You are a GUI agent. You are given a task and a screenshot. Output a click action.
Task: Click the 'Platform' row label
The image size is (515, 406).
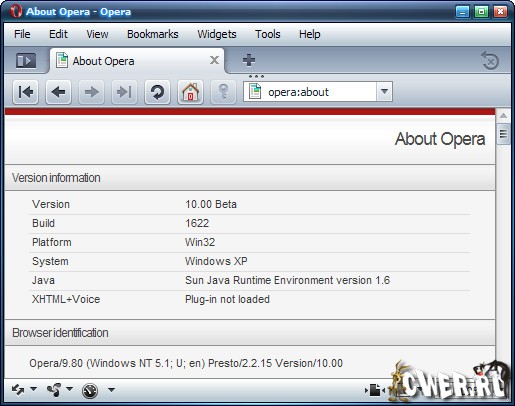click(x=52, y=242)
